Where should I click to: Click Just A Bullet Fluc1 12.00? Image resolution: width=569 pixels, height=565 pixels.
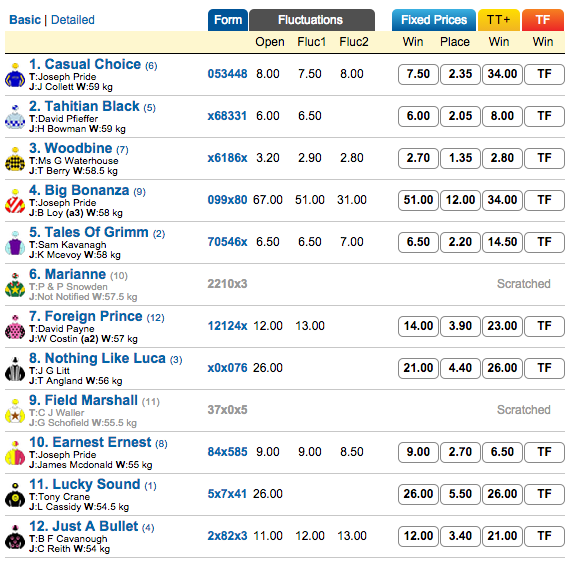310,536
